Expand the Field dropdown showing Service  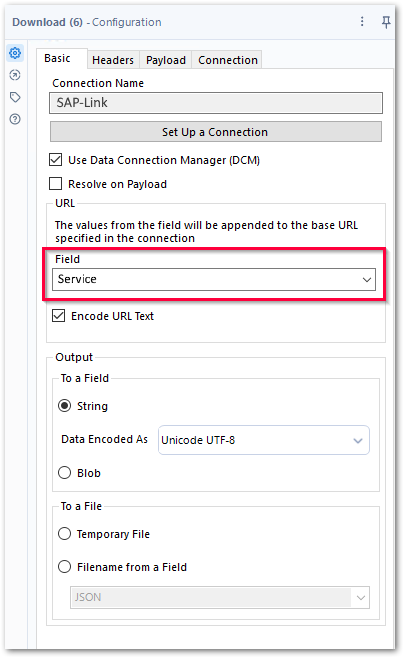click(214, 279)
